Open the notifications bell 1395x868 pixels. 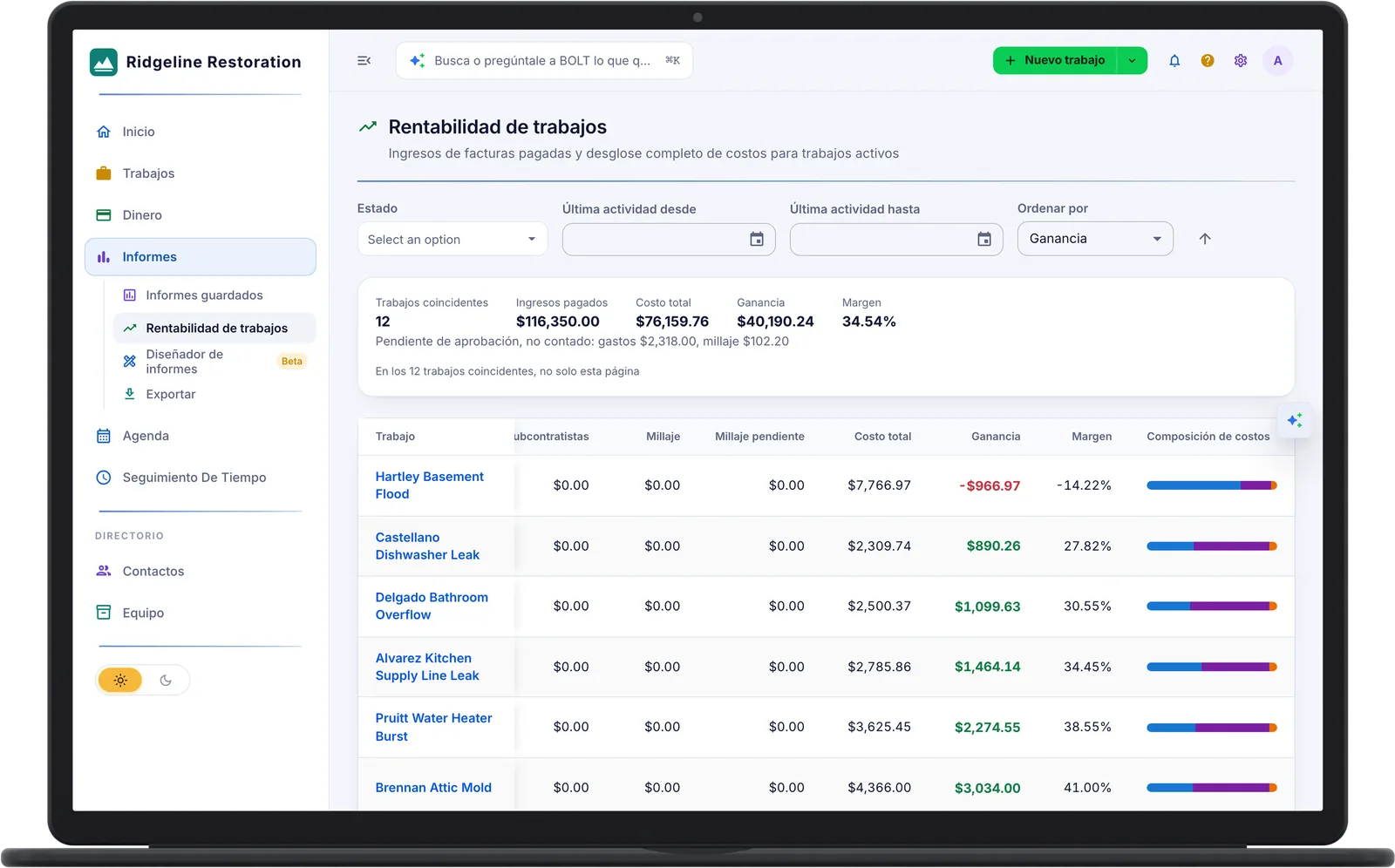[1174, 61]
